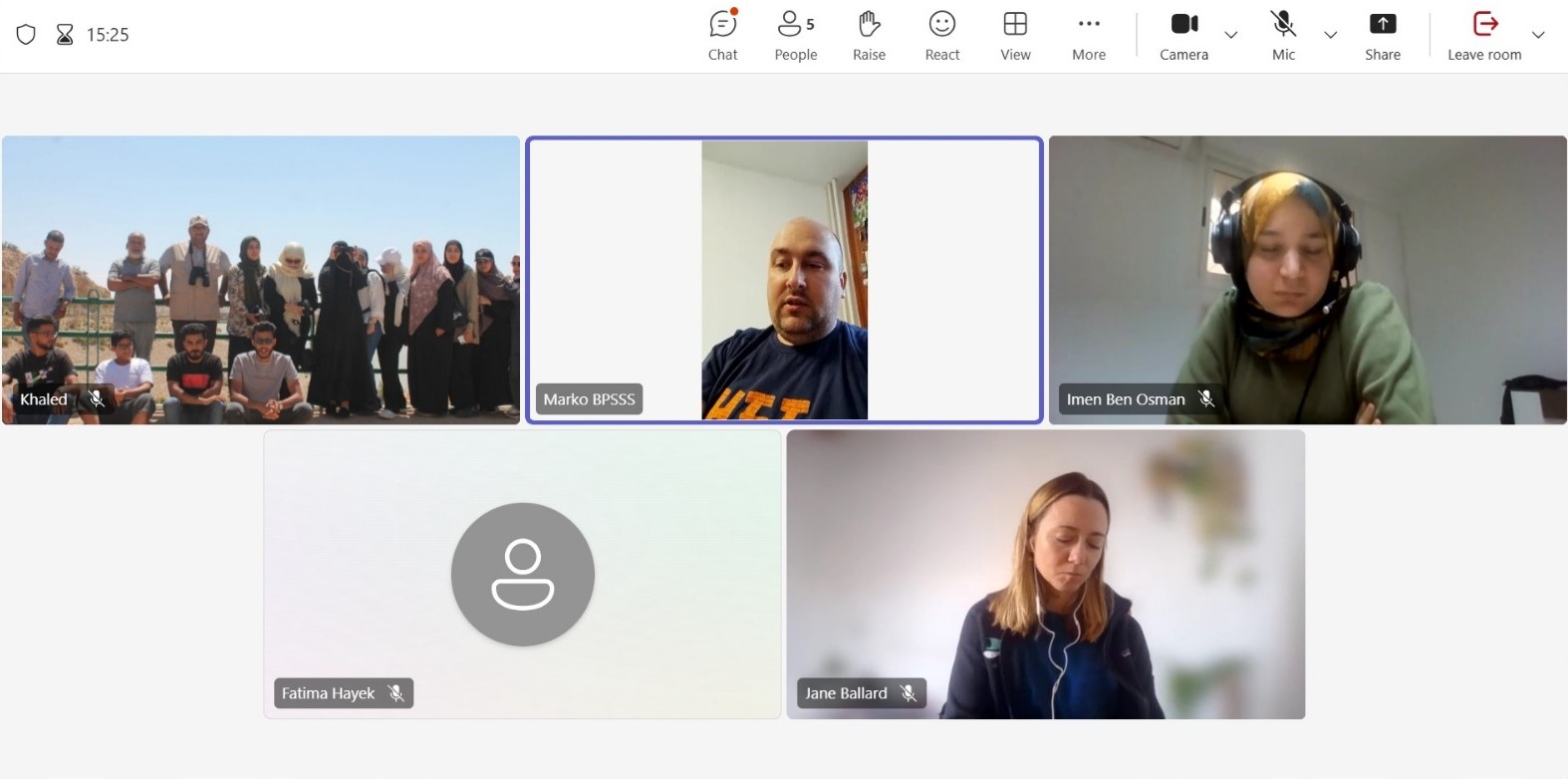Unmute the Mic
The height and width of the screenshot is (779, 1568).
pos(1283,36)
